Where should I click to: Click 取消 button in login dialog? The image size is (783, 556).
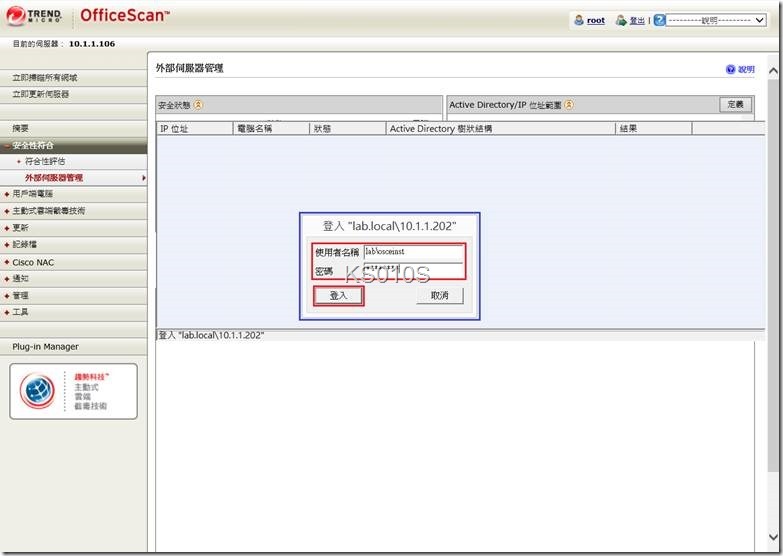click(440, 296)
